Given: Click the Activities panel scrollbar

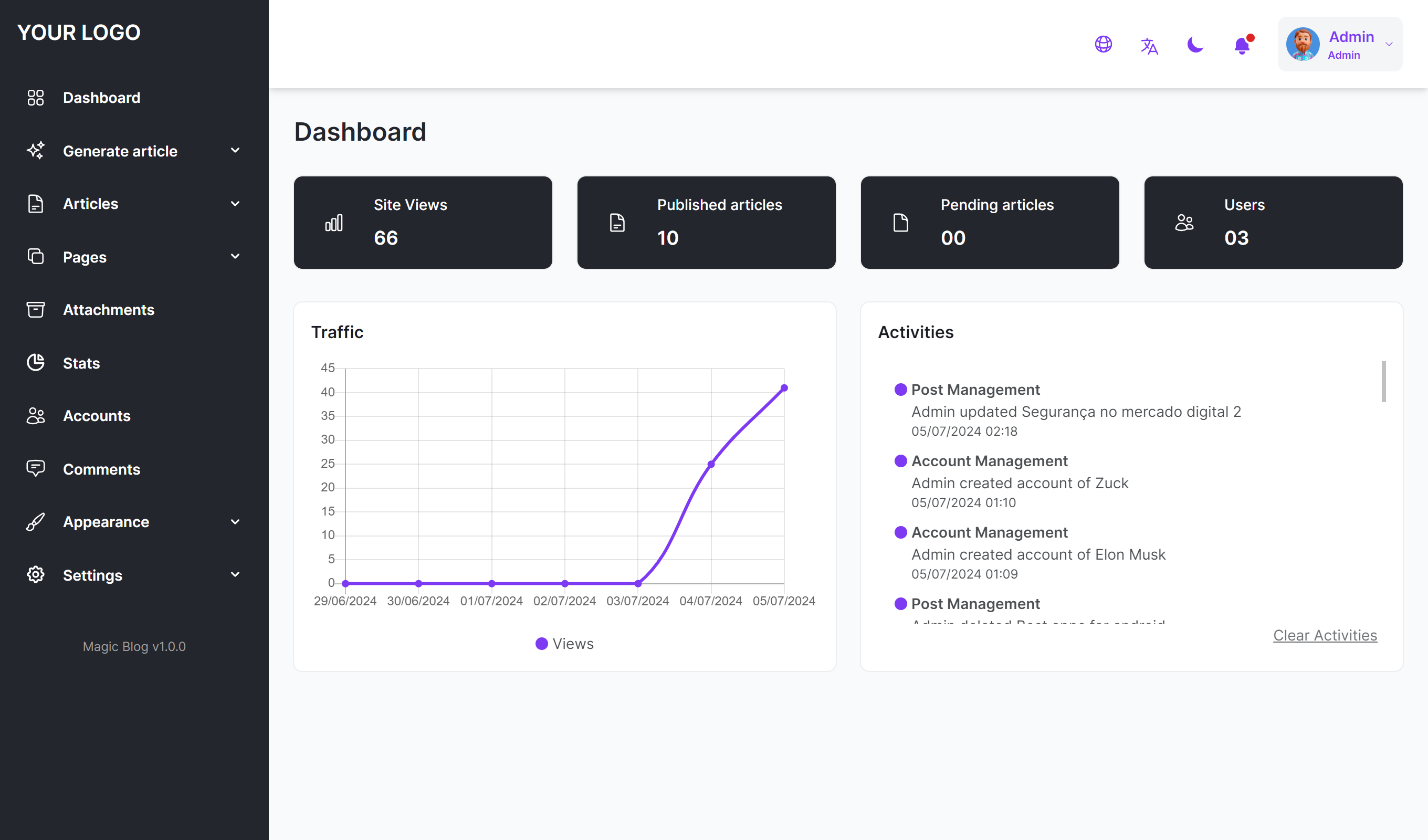Looking at the screenshot, I should point(1383,382).
